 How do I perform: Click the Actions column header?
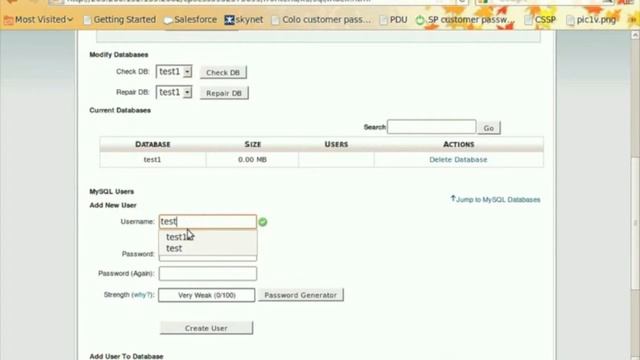click(459, 144)
